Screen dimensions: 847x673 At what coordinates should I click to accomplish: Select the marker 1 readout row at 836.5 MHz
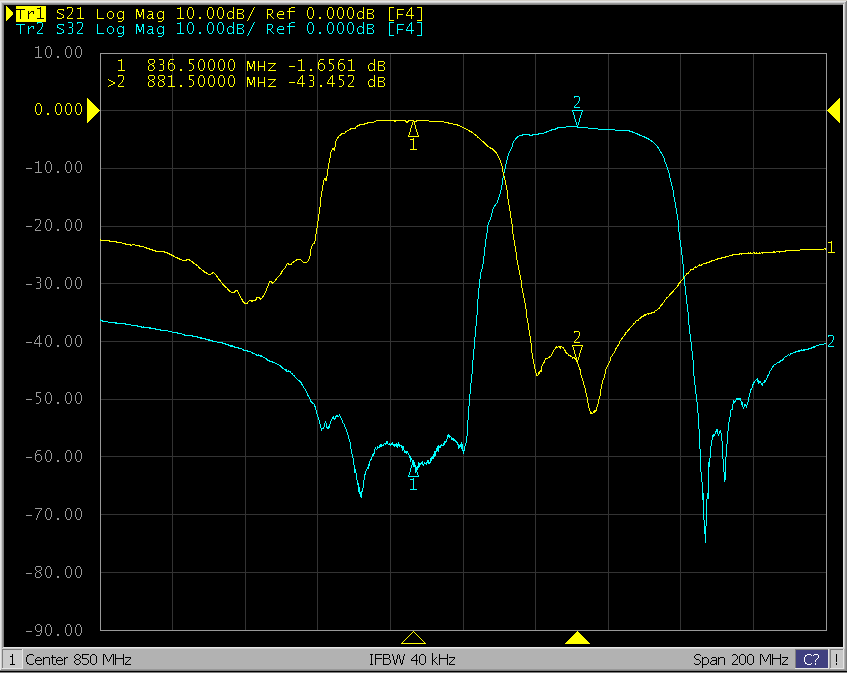point(250,66)
